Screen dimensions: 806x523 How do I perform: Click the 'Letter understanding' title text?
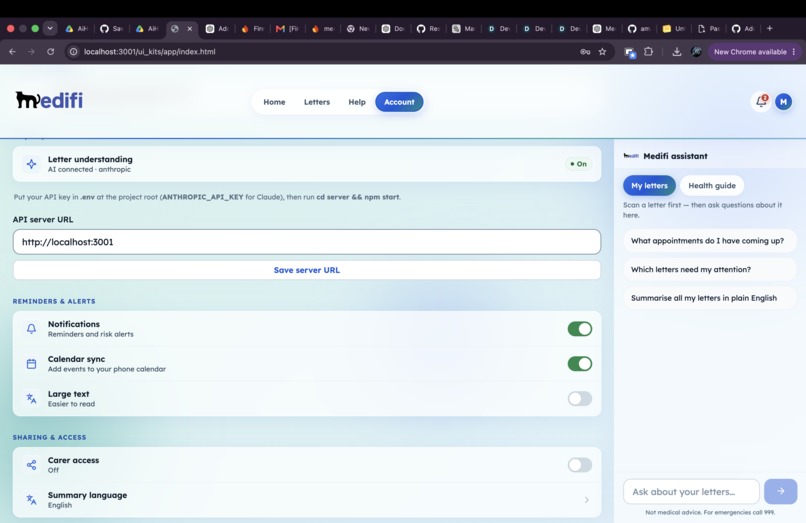pyautogui.click(x=90, y=159)
